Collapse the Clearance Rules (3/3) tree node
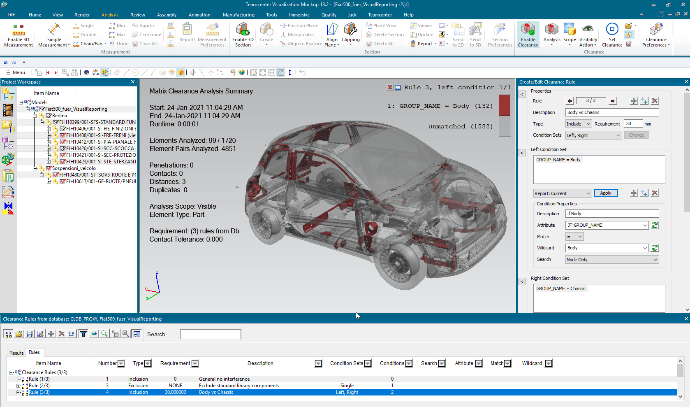The width and height of the screenshot is (690, 407). tap(11, 372)
